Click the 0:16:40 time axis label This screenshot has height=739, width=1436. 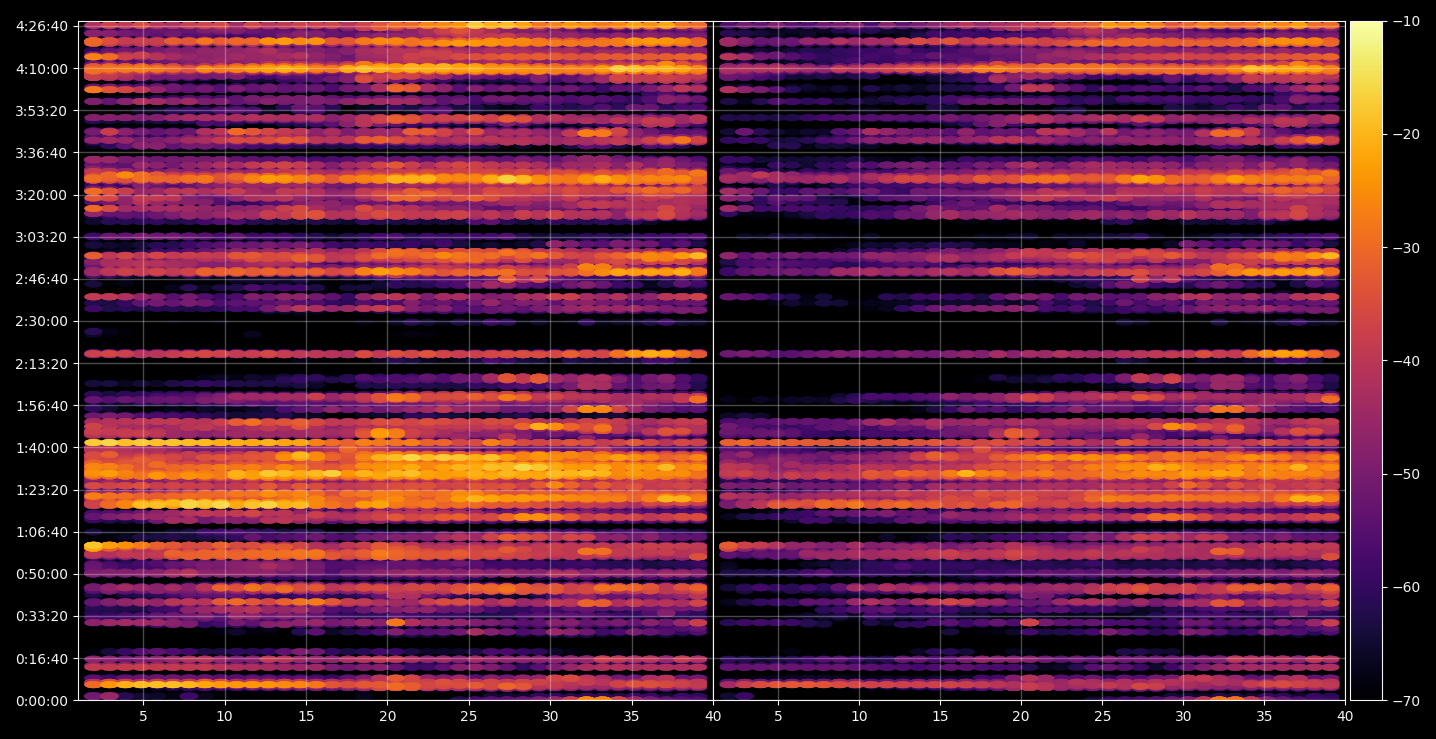coord(41,658)
